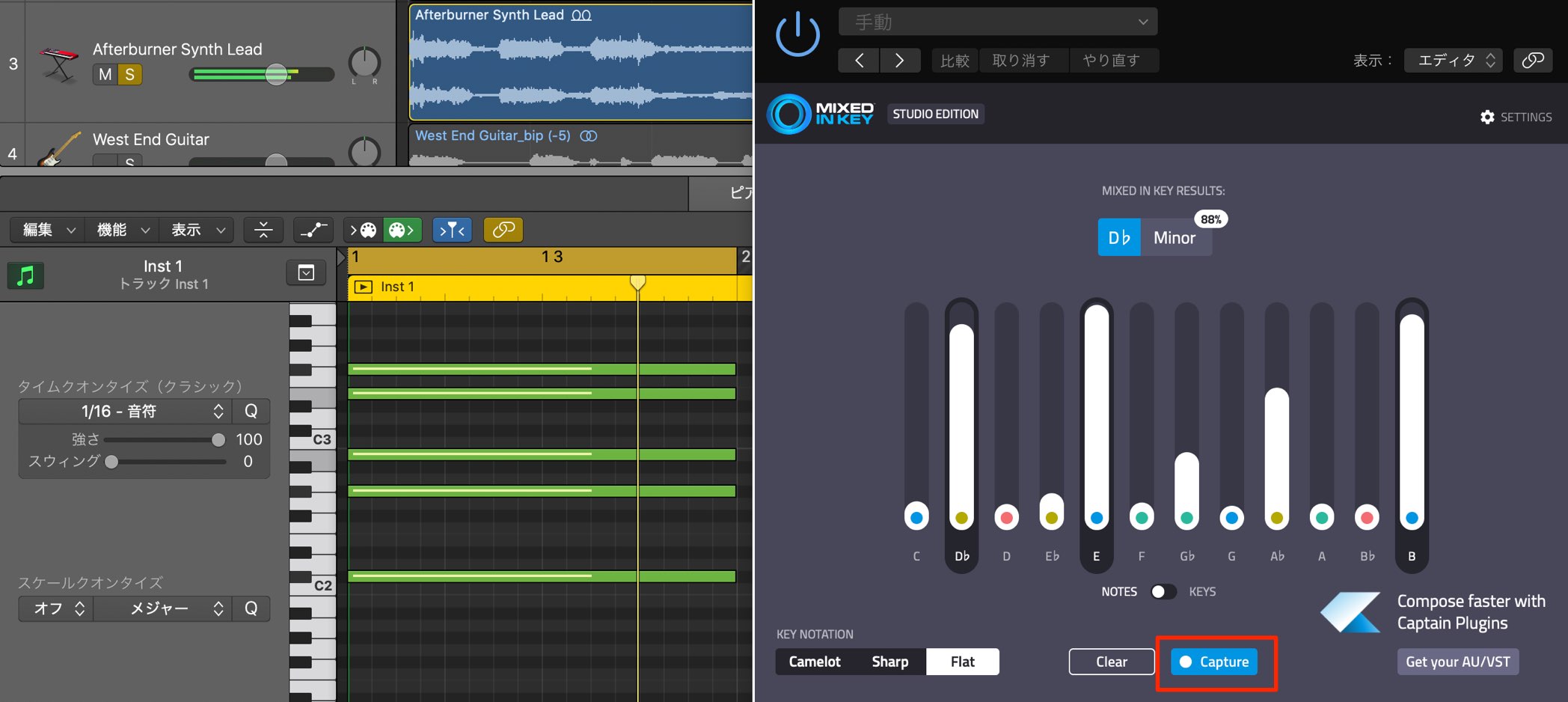Click the Capture button
Image resolution: width=1568 pixels, height=702 pixels.
[1214, 662]
